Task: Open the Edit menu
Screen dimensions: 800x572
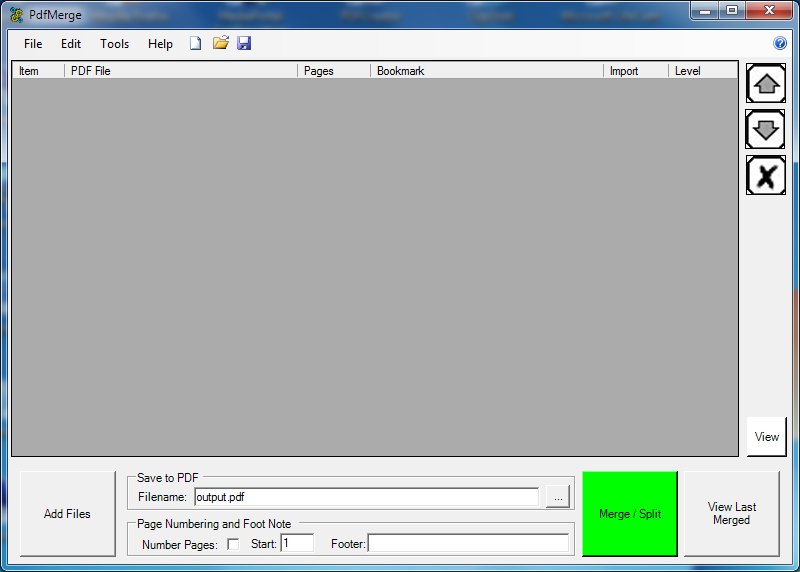Action: [x=71, y=44]
